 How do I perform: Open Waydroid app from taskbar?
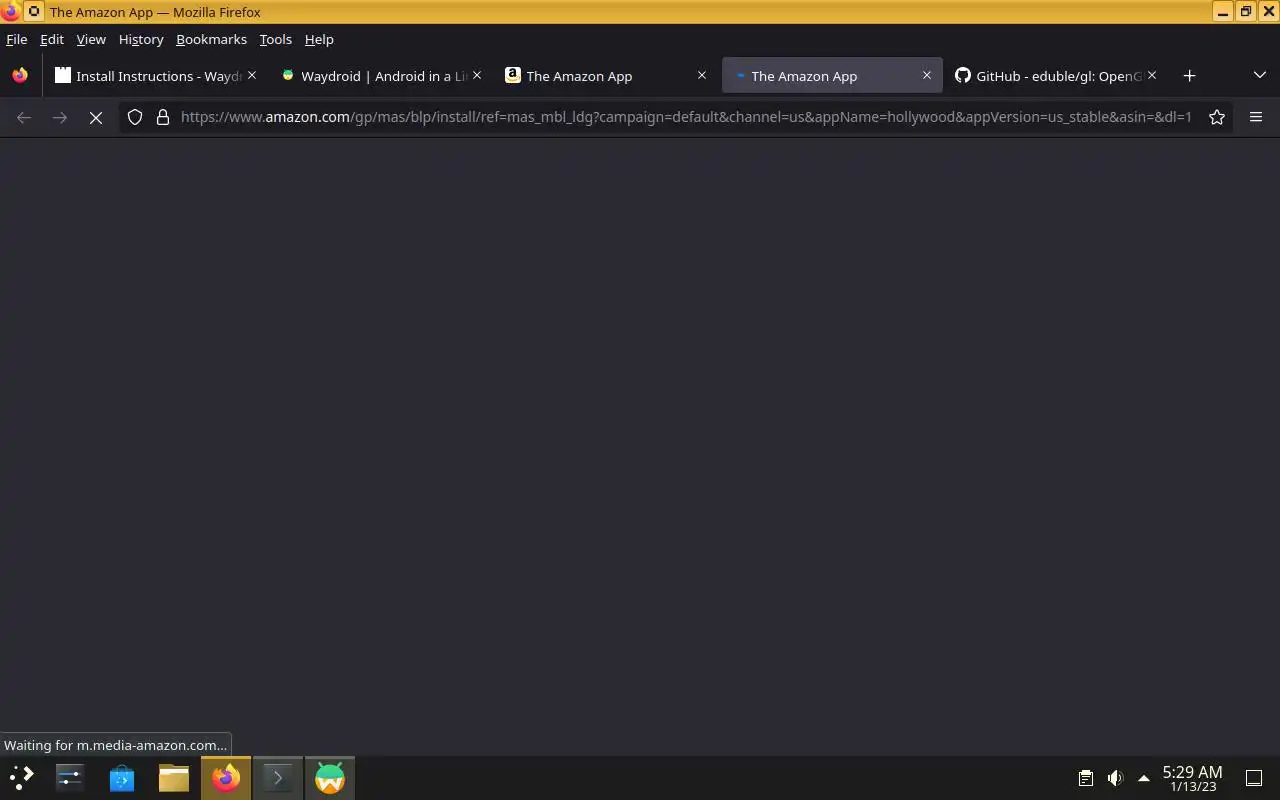(x=330, y=777)
